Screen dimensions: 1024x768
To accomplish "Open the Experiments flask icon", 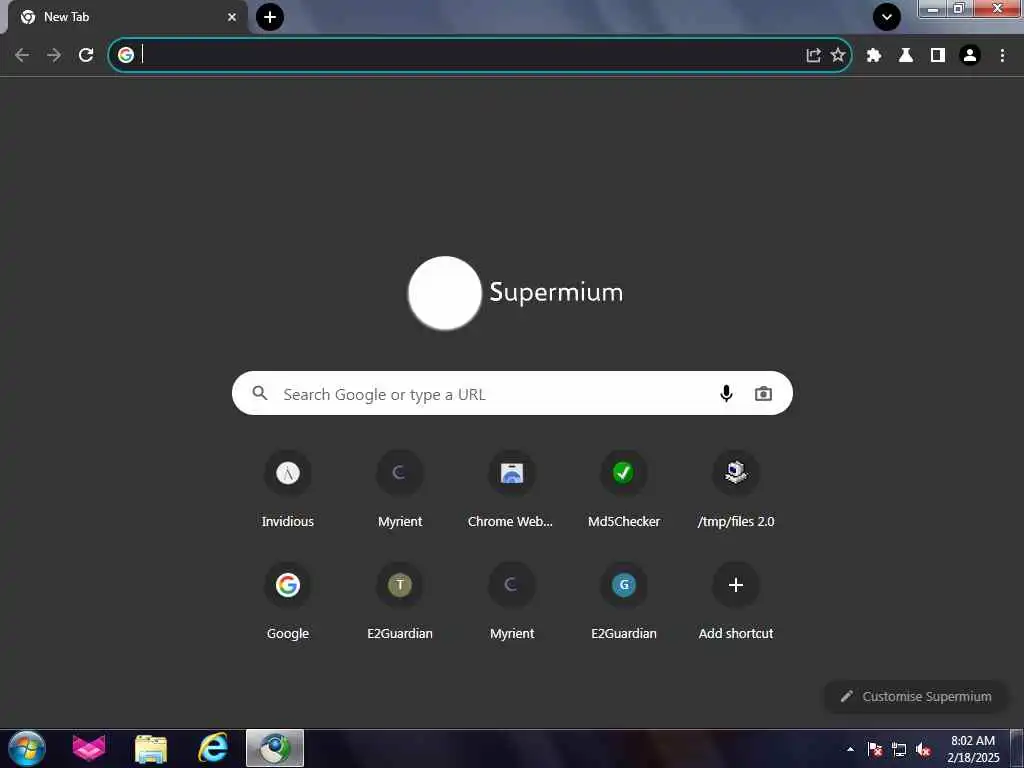I will [x=906, y=56].
